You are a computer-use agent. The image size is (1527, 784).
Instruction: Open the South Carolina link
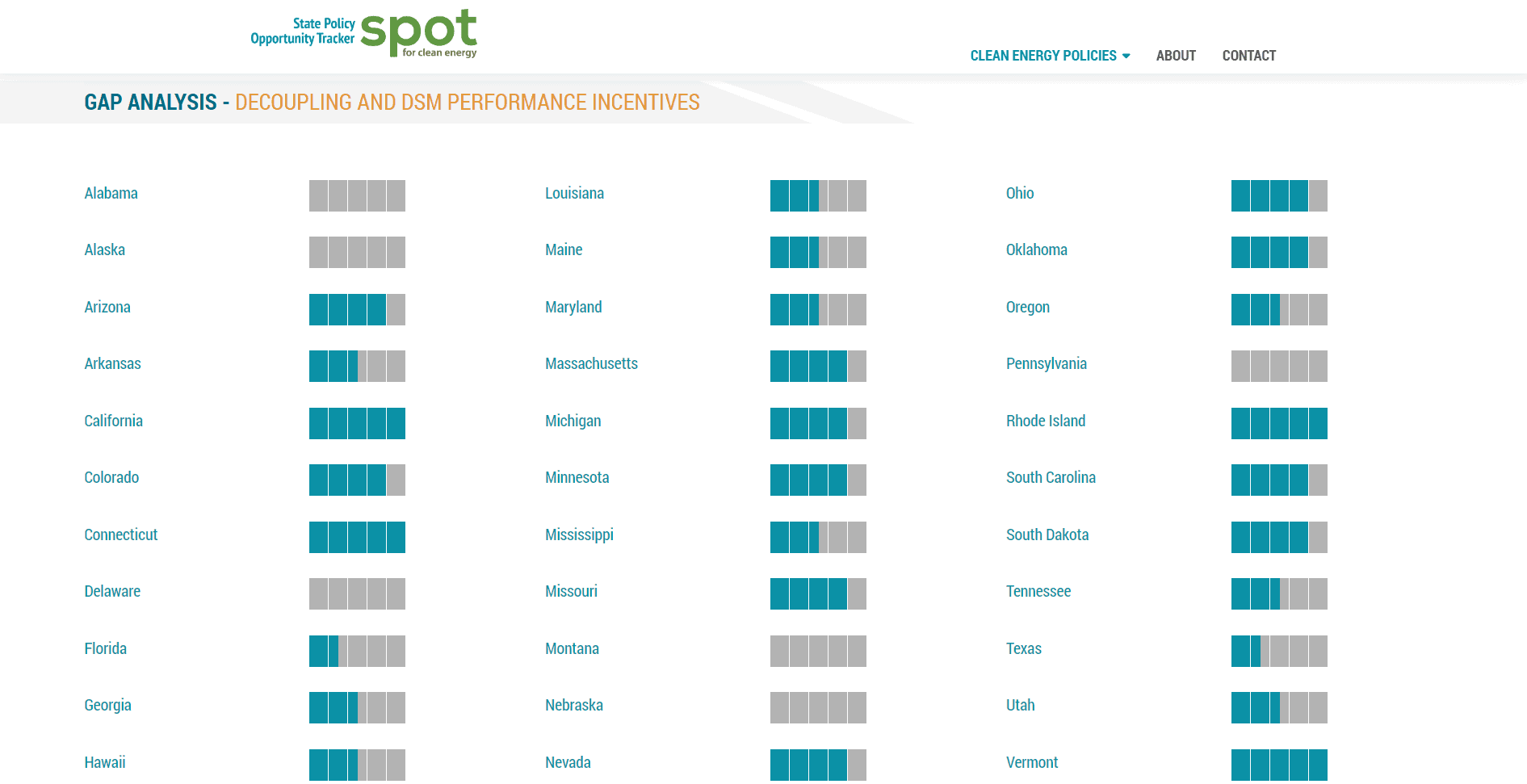coord(1051,478)
